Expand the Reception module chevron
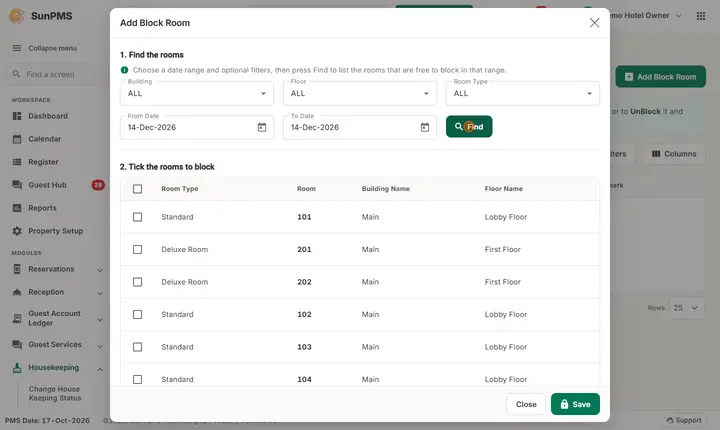This screenshot has height=430, width=720. 100,293
